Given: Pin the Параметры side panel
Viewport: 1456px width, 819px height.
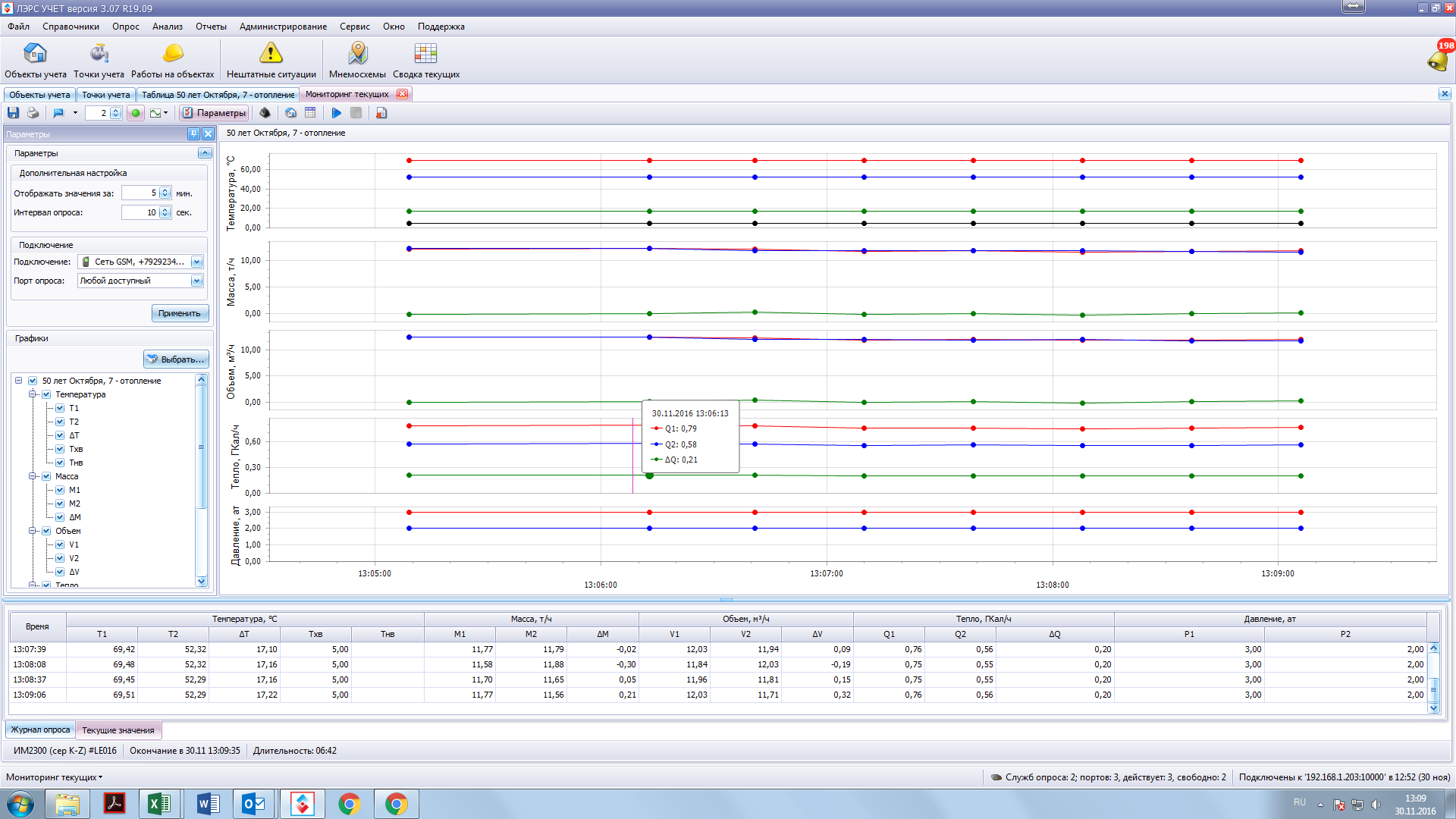Looking at the screenshot, I should [193, 133].
